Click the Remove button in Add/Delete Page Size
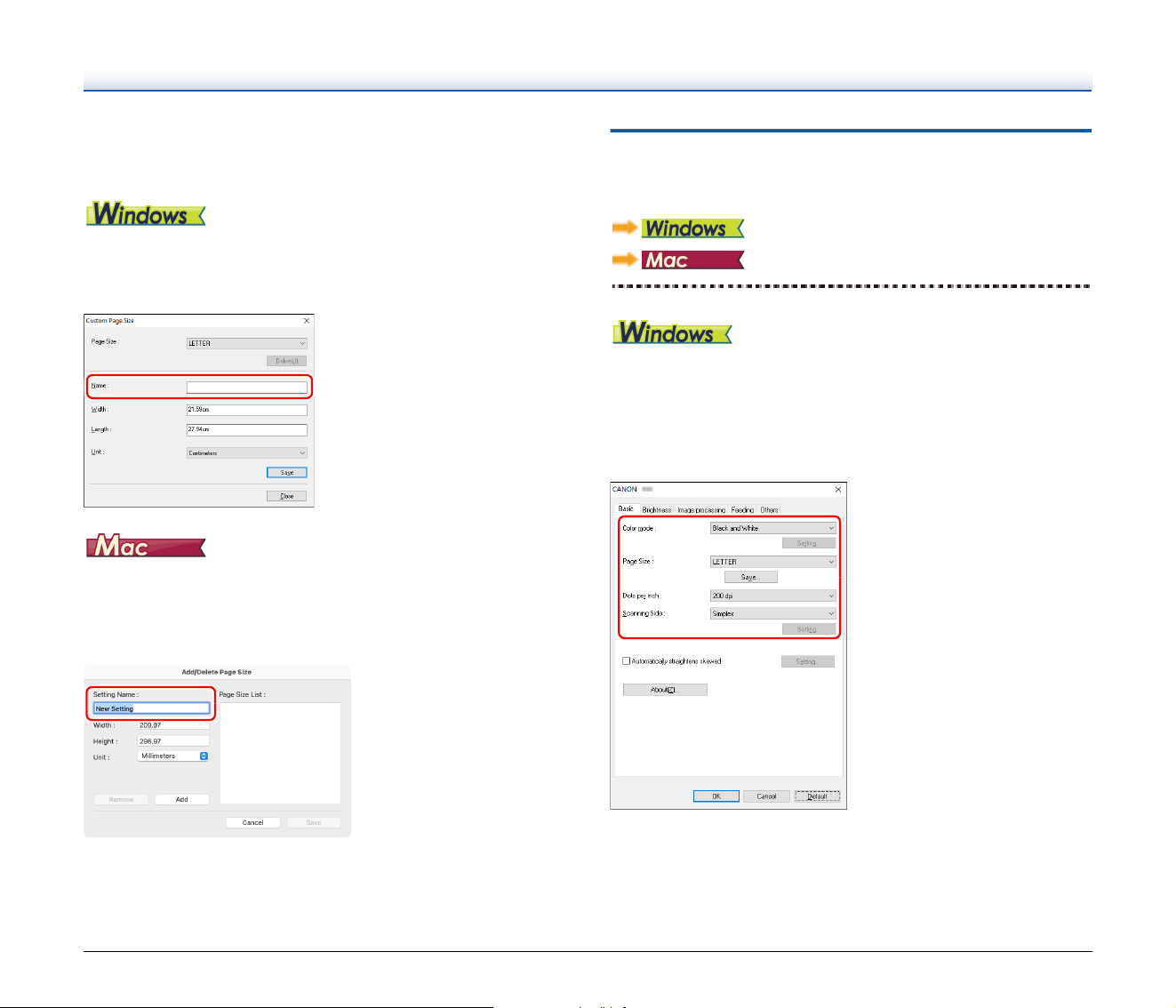Viewport: 1176px width, 1008px height. [121, 799]
